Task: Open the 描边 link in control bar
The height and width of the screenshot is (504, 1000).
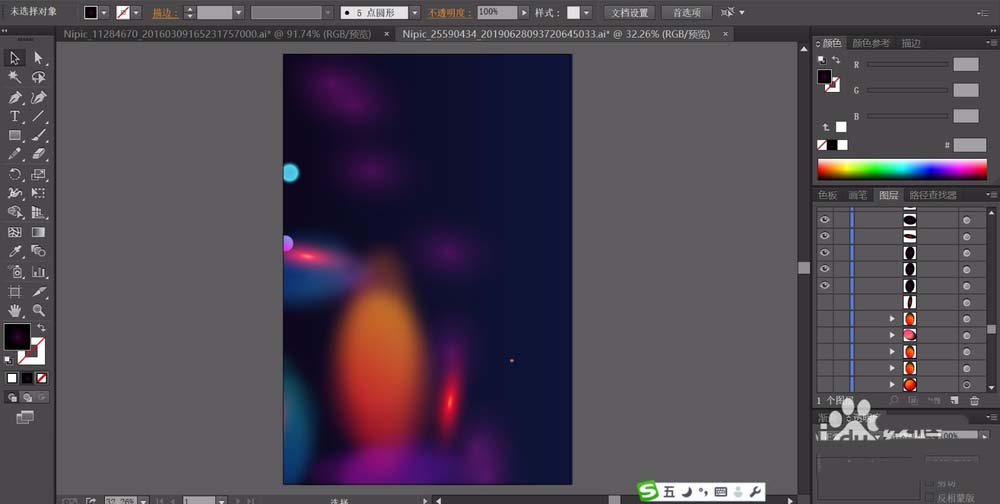Action: coord(165,13)
